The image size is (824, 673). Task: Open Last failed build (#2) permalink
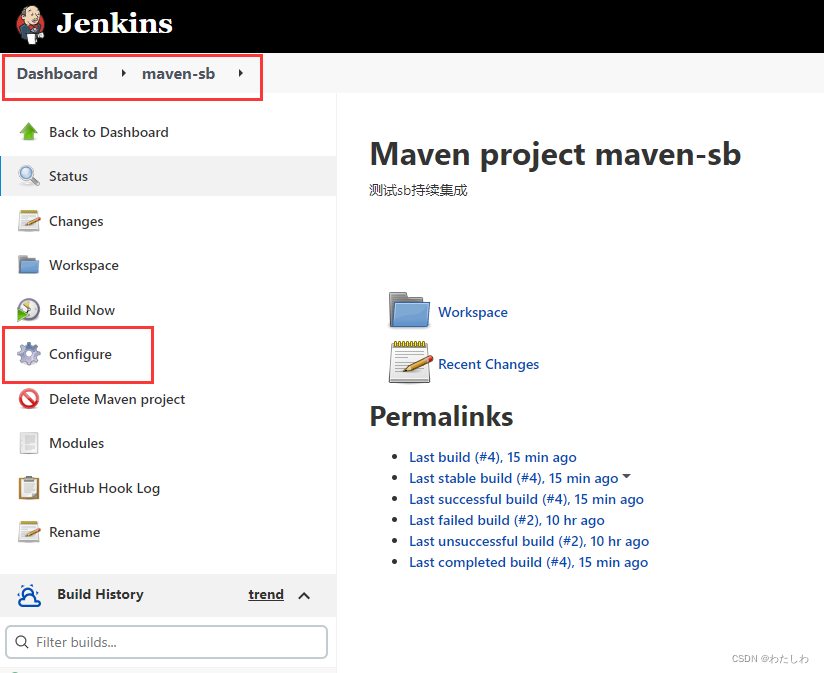507,520
